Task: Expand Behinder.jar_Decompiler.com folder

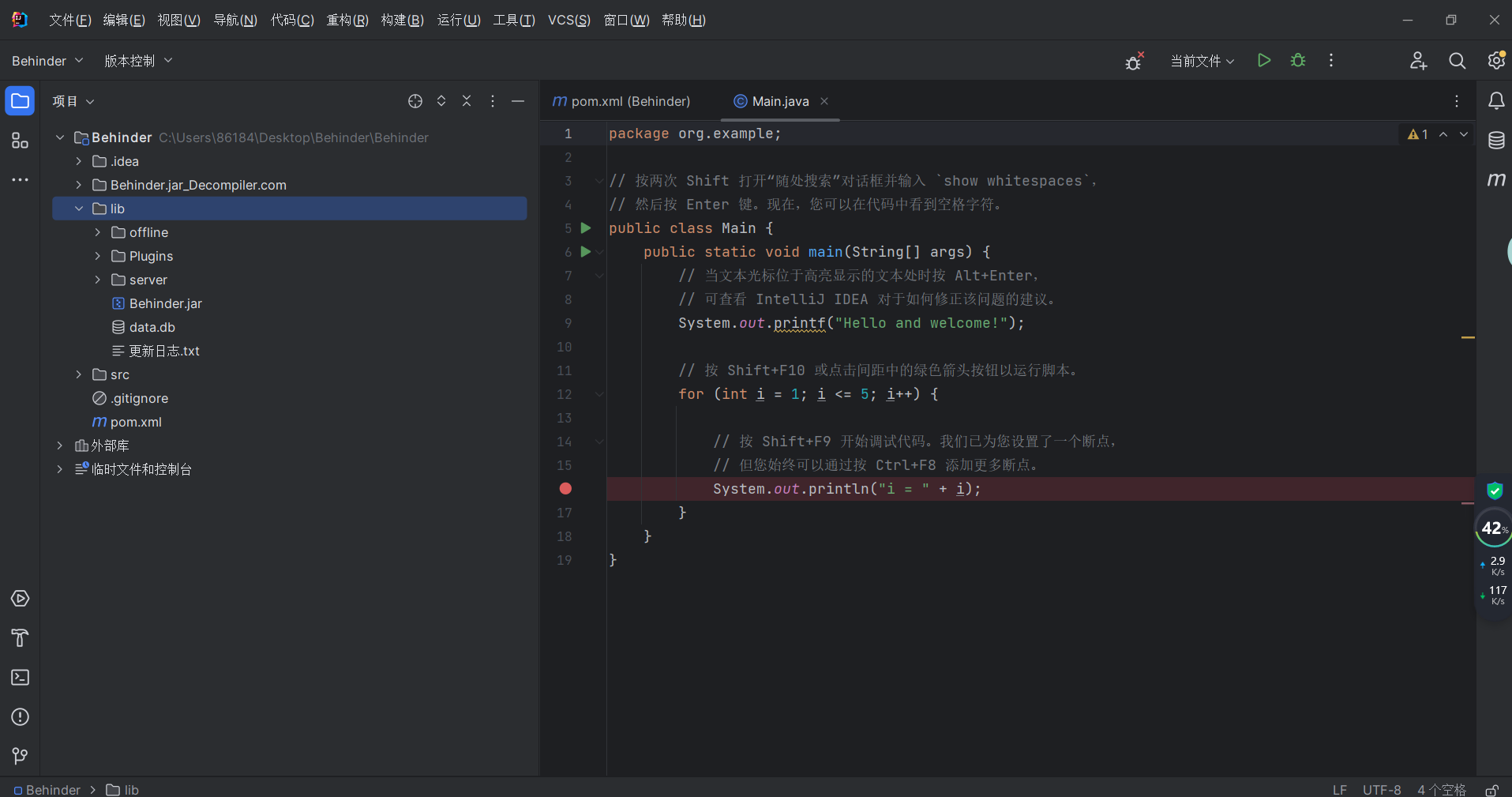Action: coord(79,185)
